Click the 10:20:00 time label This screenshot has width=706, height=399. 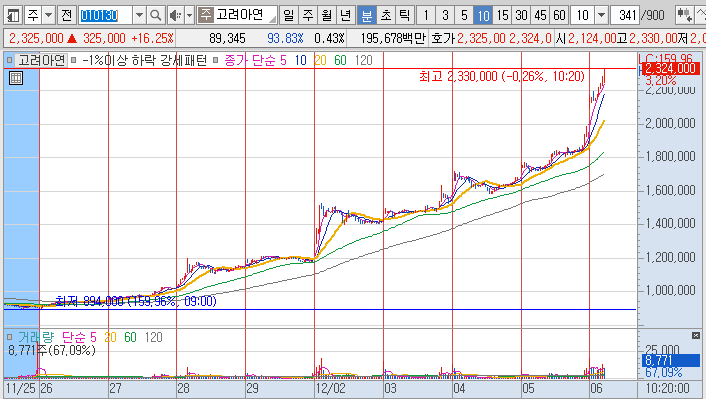(x=667, y=388)
